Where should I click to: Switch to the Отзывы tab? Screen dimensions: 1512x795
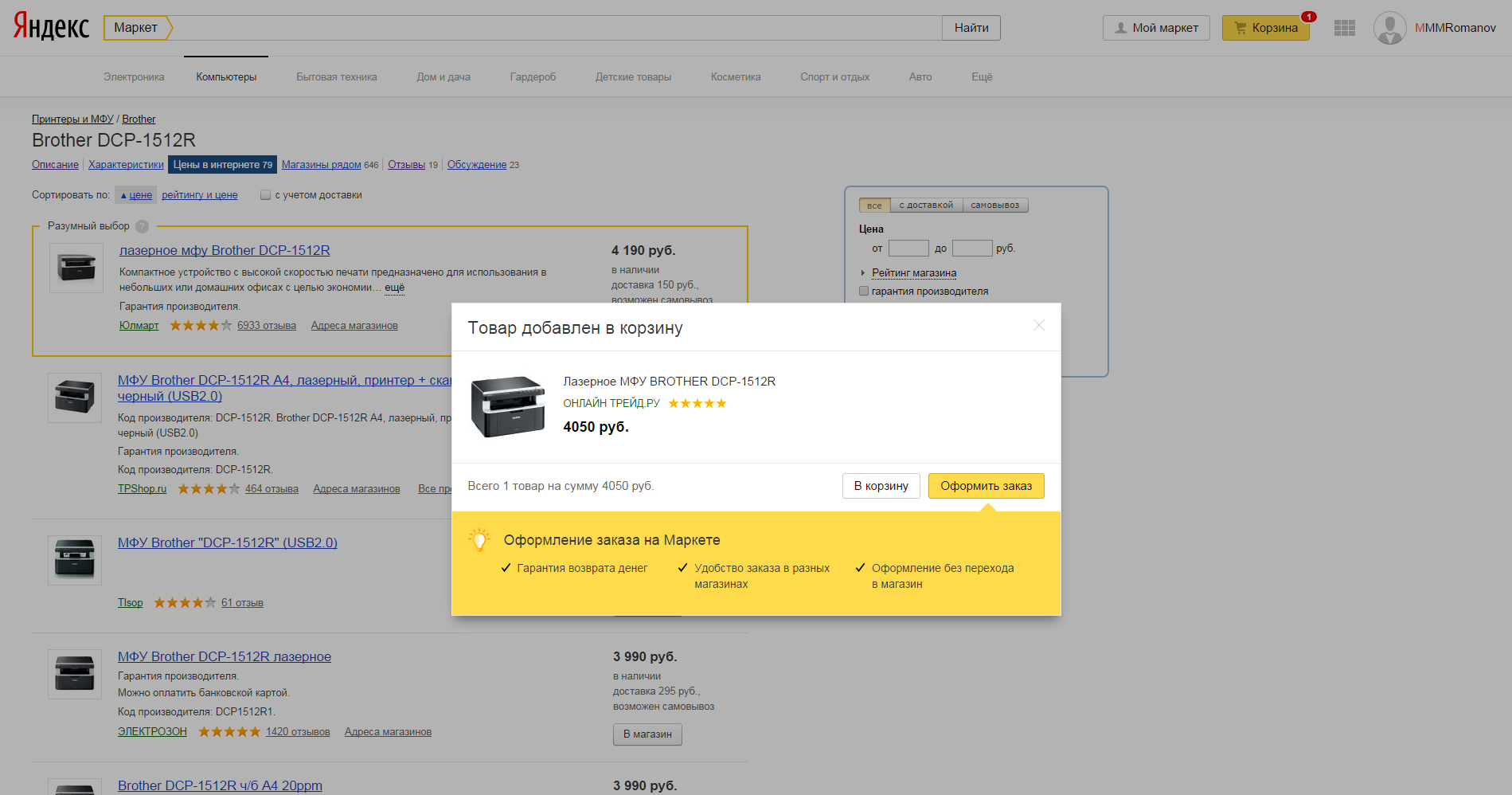click(406, 165)
